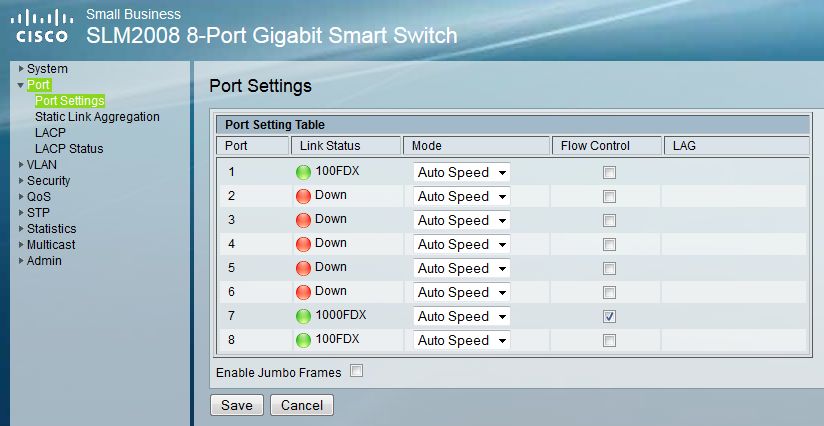This screenshot has width=824, height=426.
Task: Expand the VLAN menu arrow
Action: click(x=21, y=164)
